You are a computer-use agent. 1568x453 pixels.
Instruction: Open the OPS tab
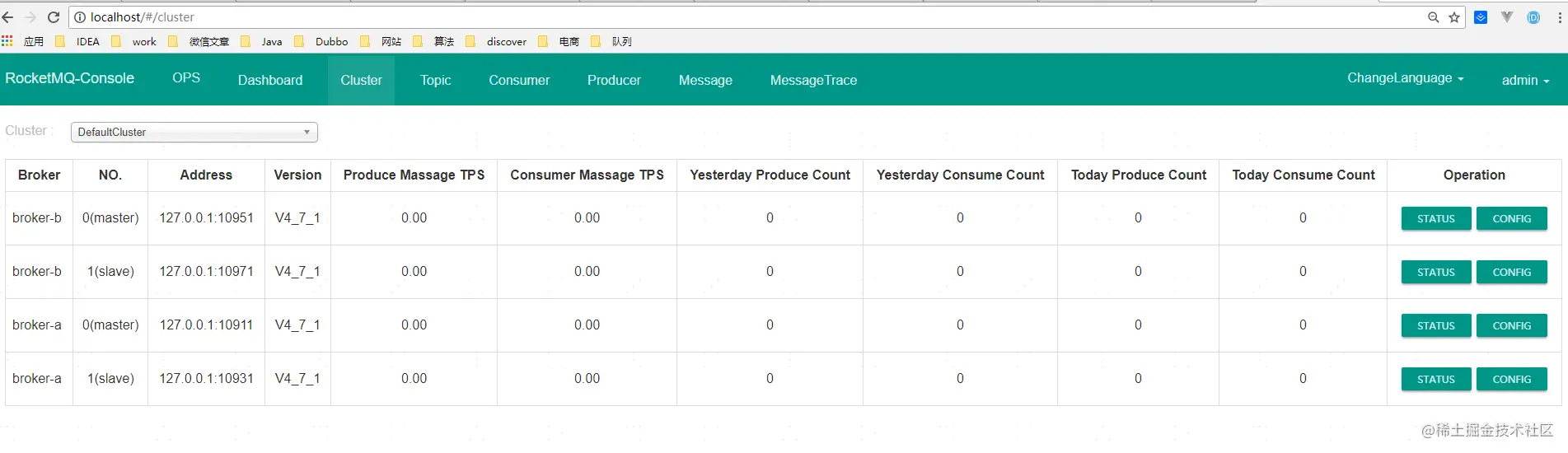(186, 78)
